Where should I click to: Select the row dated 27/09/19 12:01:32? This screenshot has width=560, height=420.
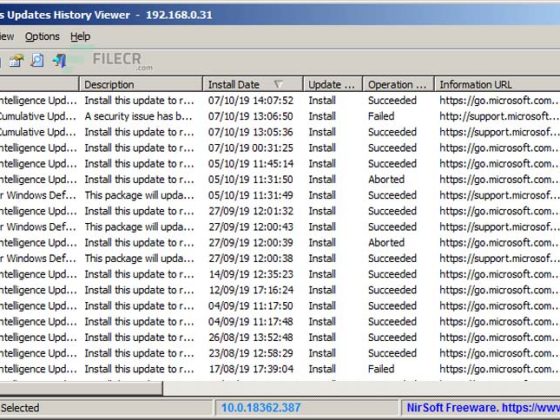[280, 211]
